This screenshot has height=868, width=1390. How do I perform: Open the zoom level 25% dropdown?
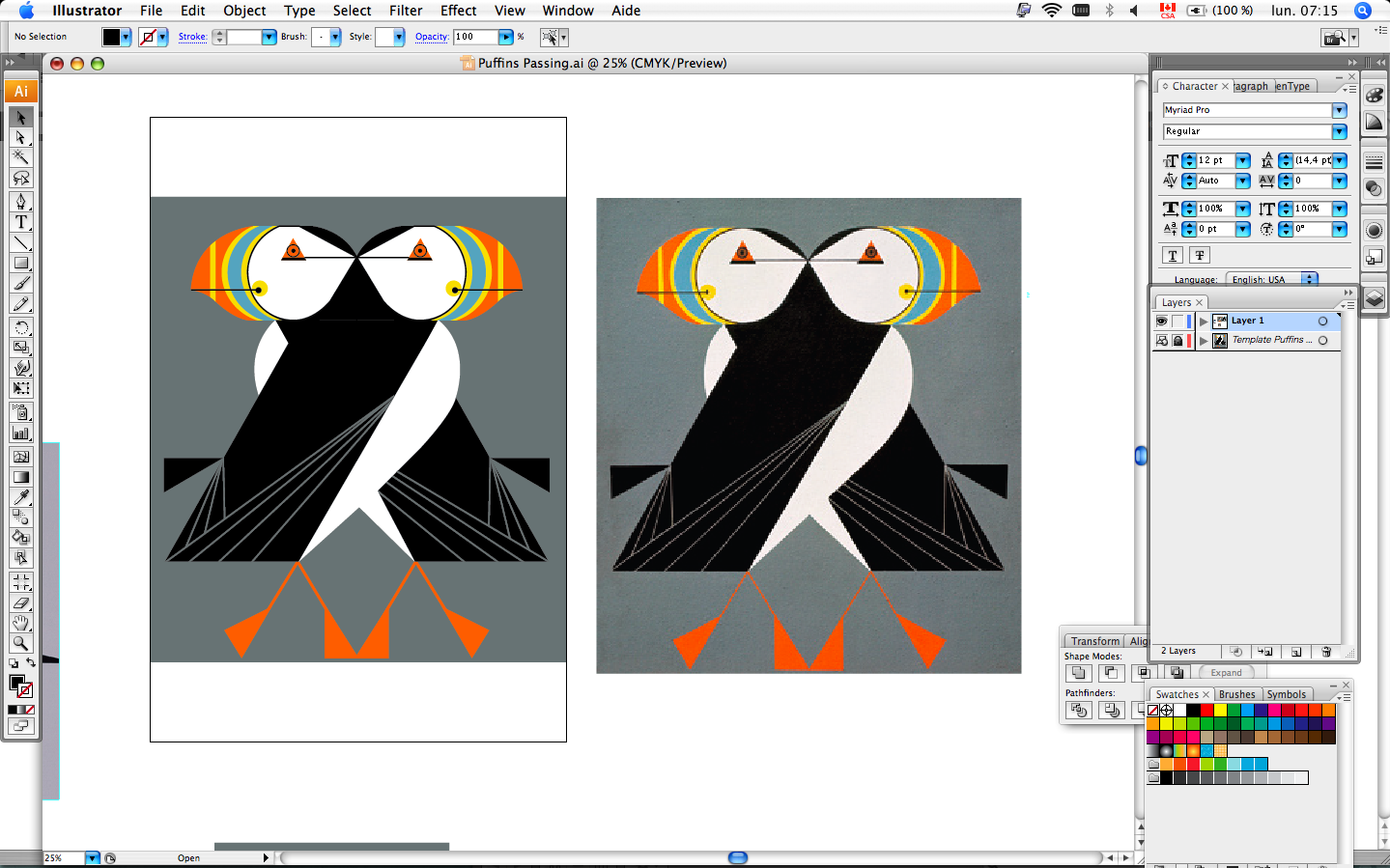92,857
